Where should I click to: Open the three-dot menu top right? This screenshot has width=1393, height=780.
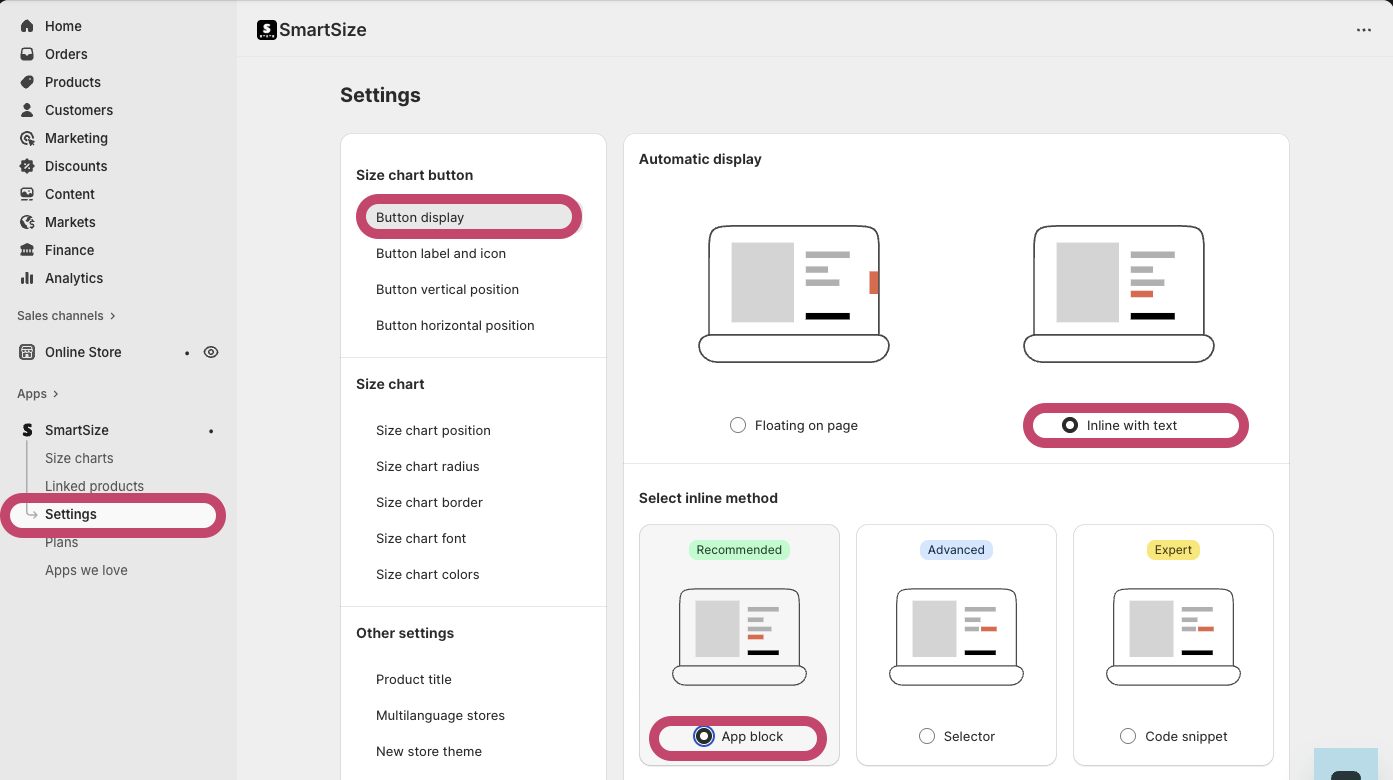coord(1364,30)
